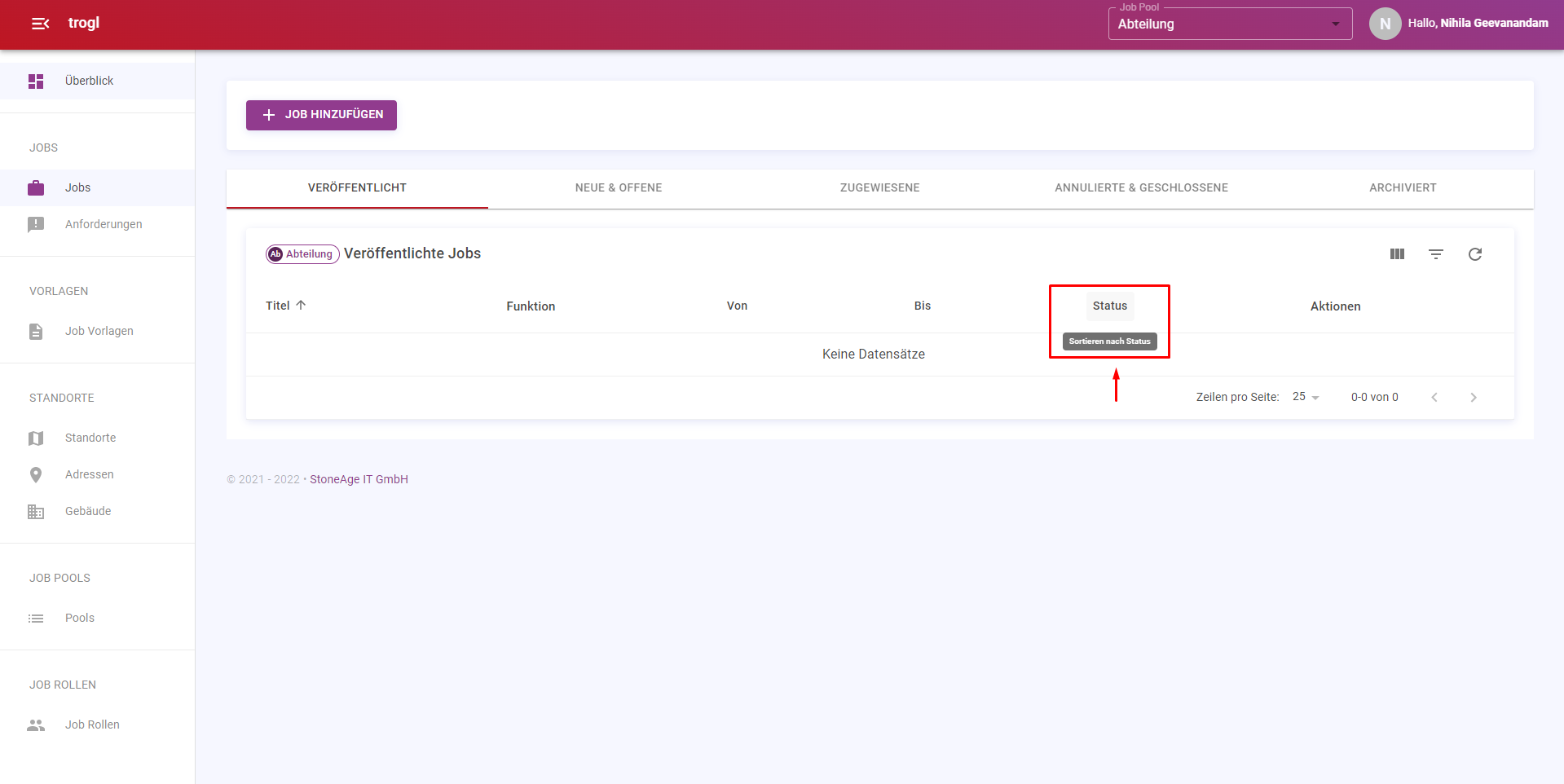Open Adressen in the sidebar

pos(97,474)
